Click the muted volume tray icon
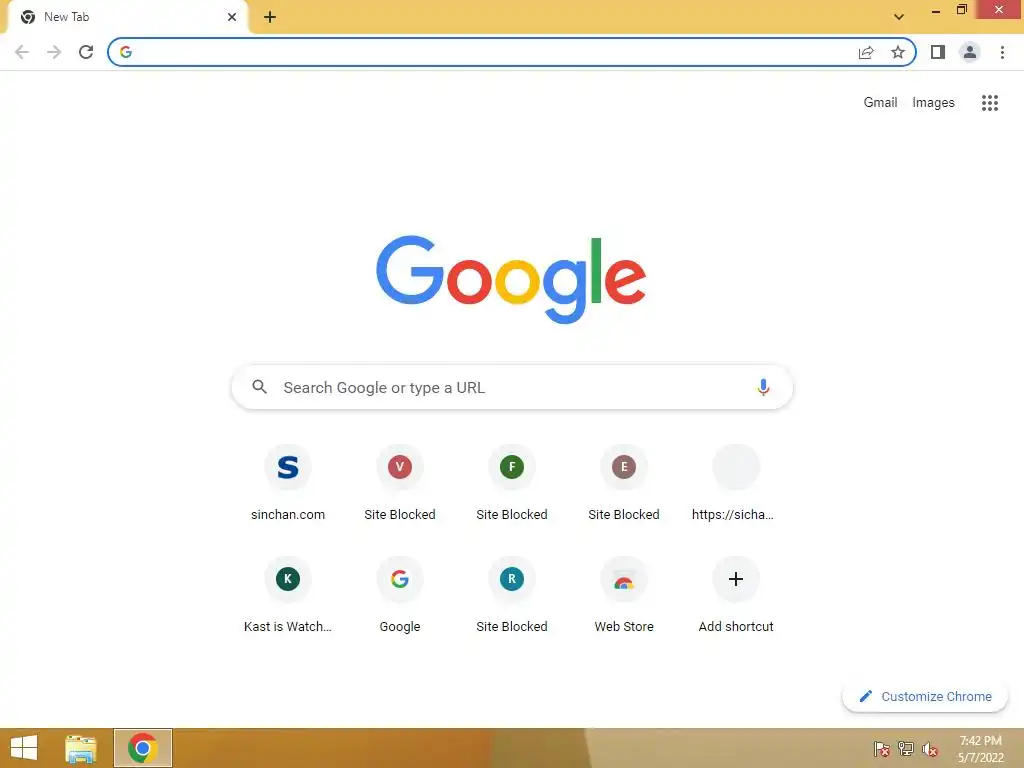The image size is (1024, 768). click(x=929, y=749)
